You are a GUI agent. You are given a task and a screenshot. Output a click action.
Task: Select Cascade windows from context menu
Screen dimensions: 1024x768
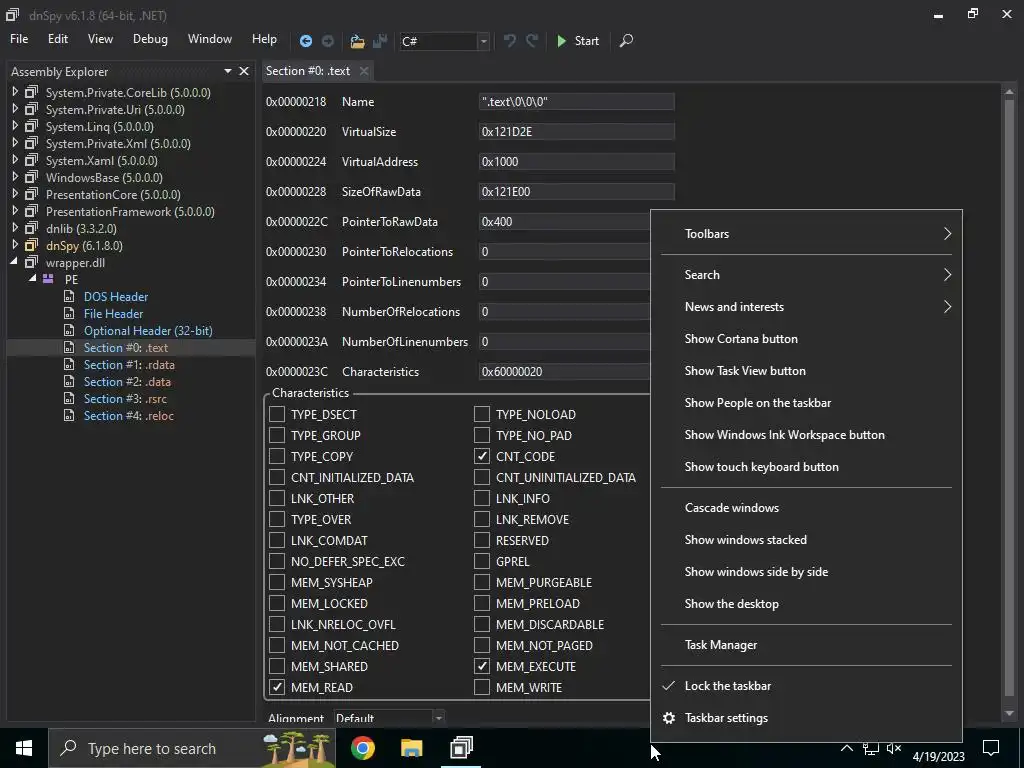(x=806, y=508)
